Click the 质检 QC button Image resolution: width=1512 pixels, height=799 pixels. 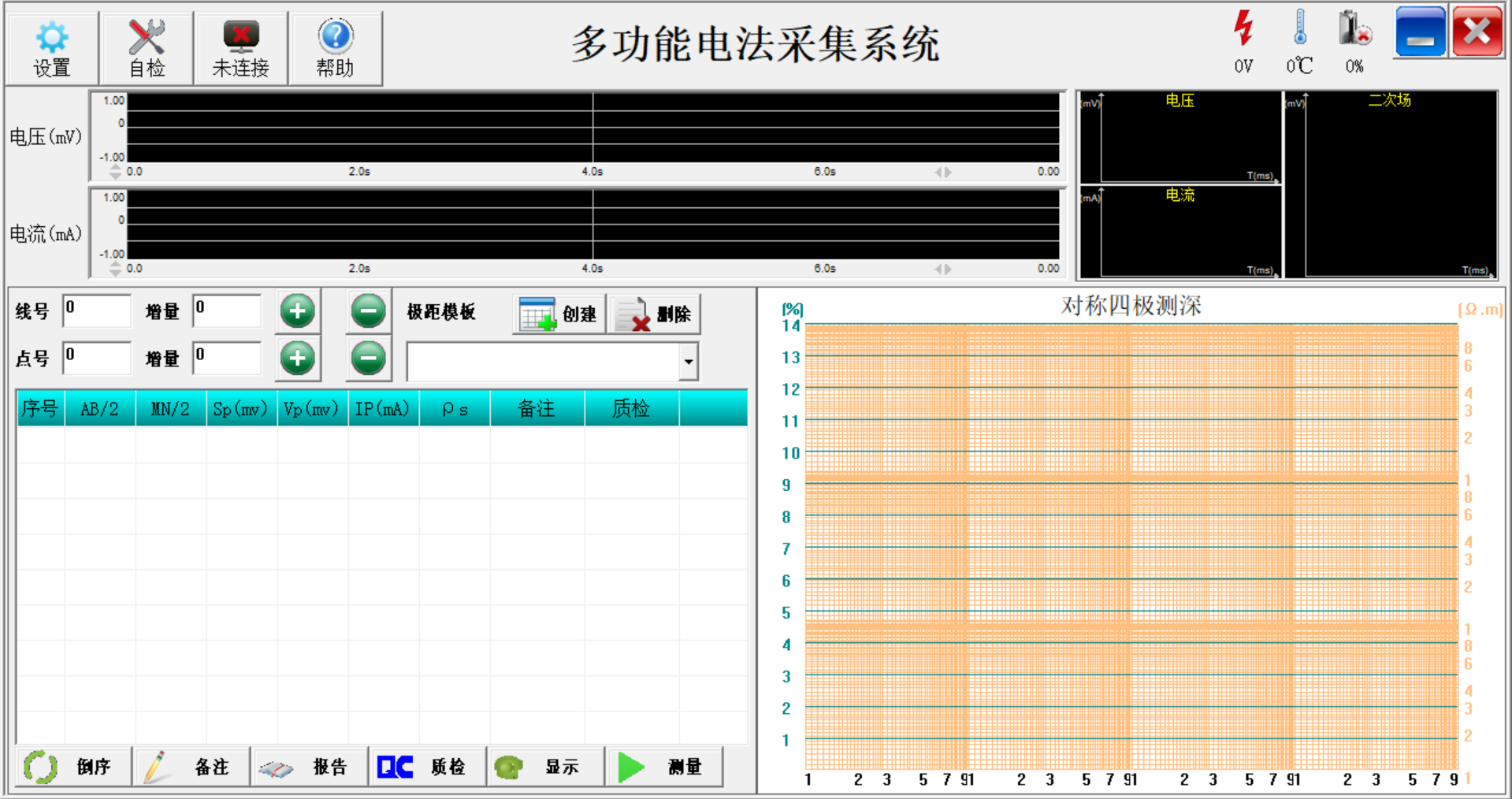[428, 767]
